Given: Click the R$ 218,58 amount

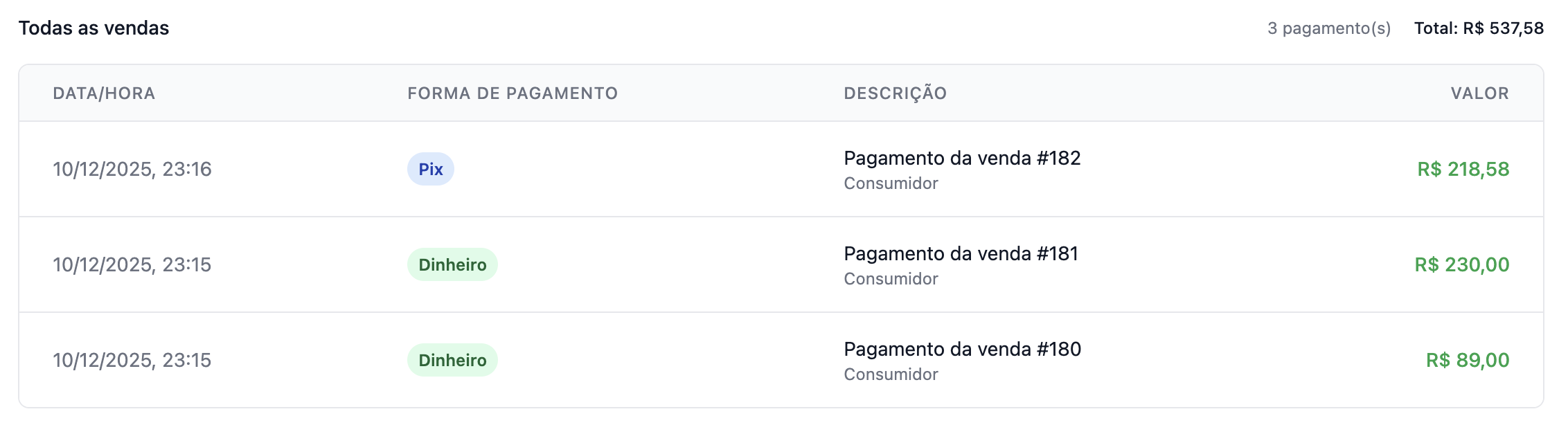Looking at the screenshot, I should tap(1463, 169).
